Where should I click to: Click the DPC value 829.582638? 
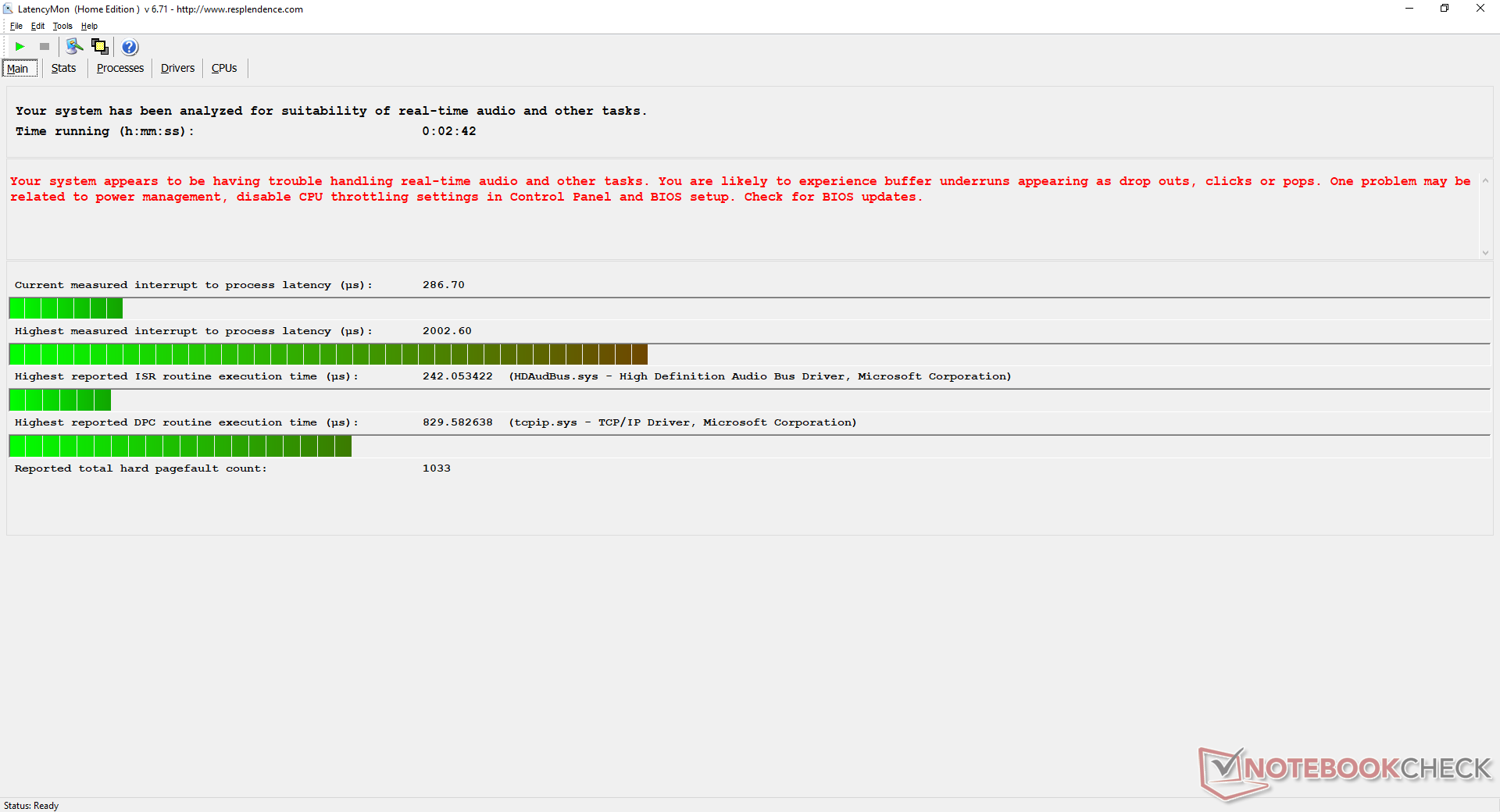point(458,422)
